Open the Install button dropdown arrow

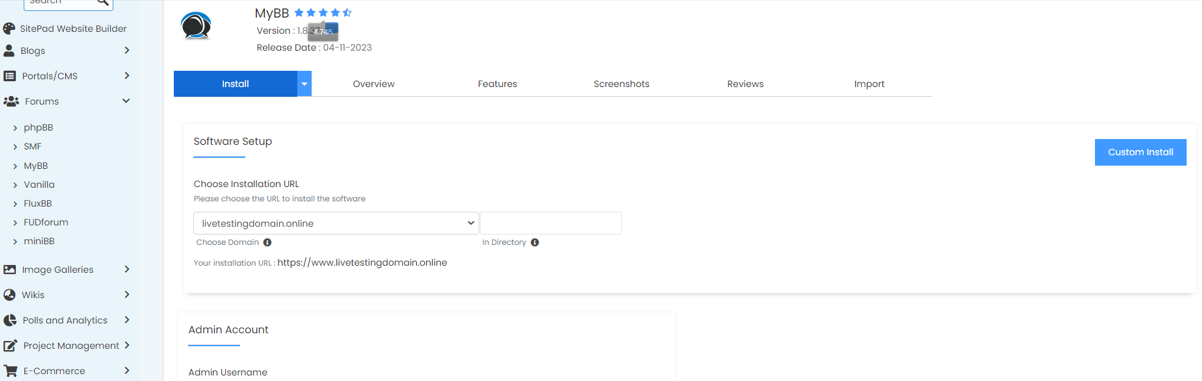pos(304,84)
